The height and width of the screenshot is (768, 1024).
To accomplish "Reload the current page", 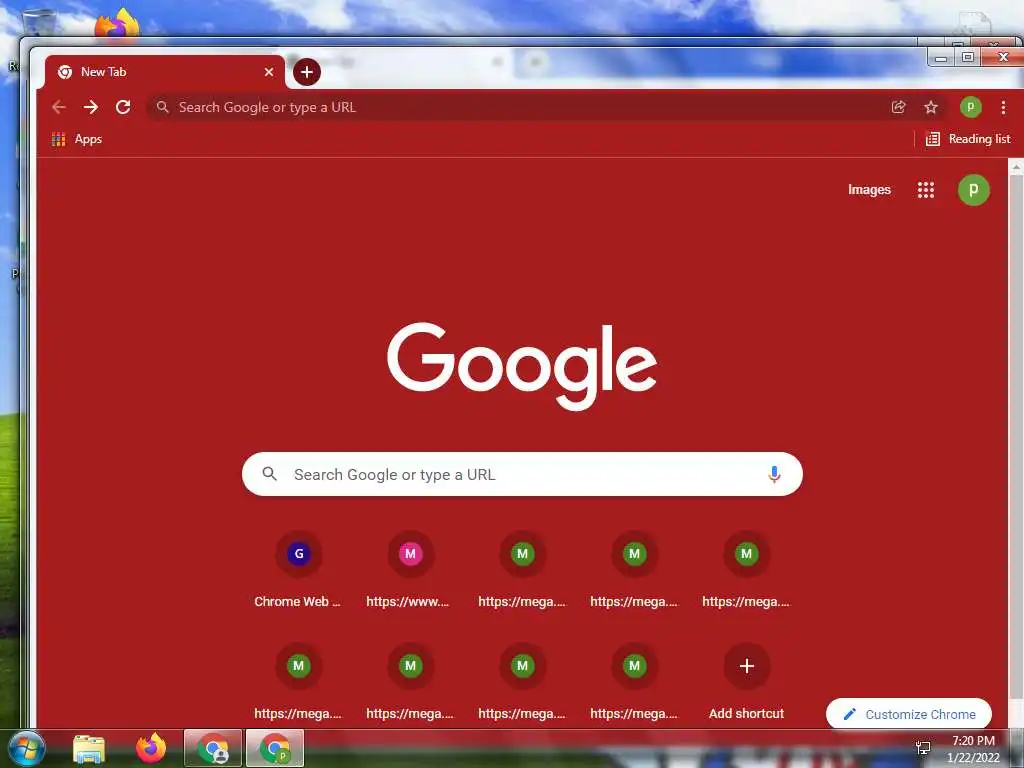I will tap(123, 107).
